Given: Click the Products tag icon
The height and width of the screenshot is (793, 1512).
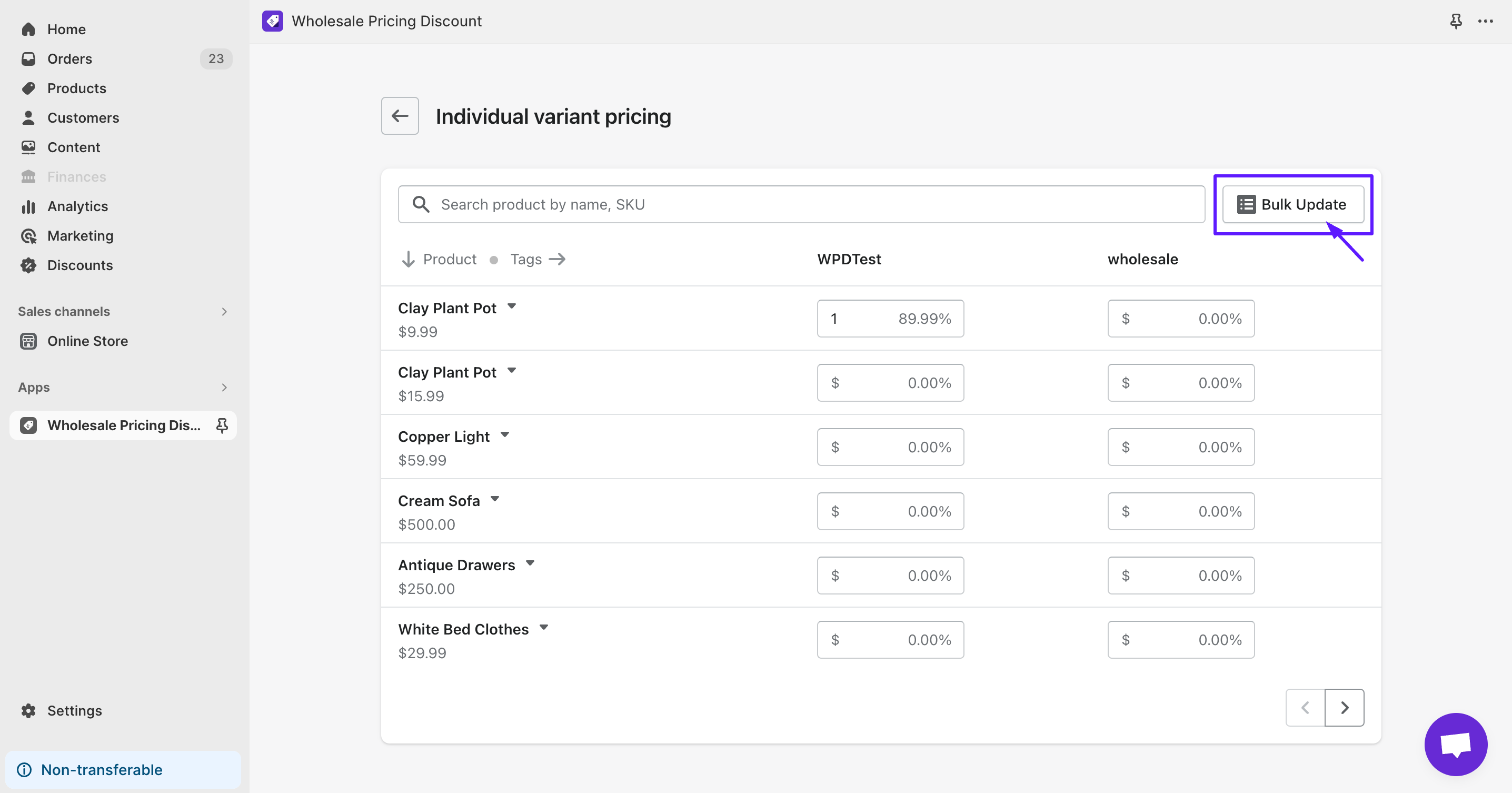Looking at the screenshot, I should pyautogui.click(x=28, y=88).
